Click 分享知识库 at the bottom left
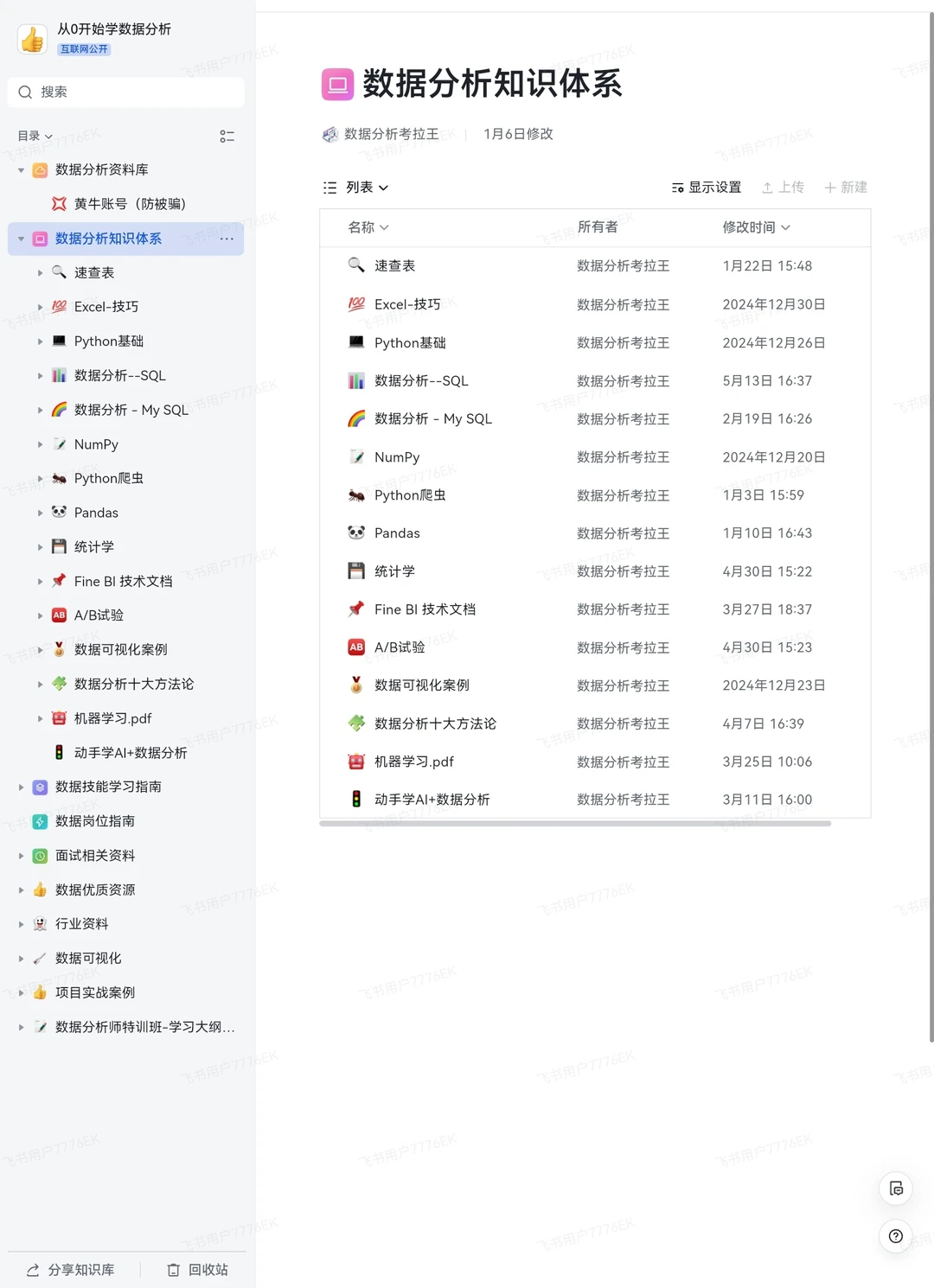Image resolution: width=934 pixels, height=1288 pixels. click(x=69, y=1270)
